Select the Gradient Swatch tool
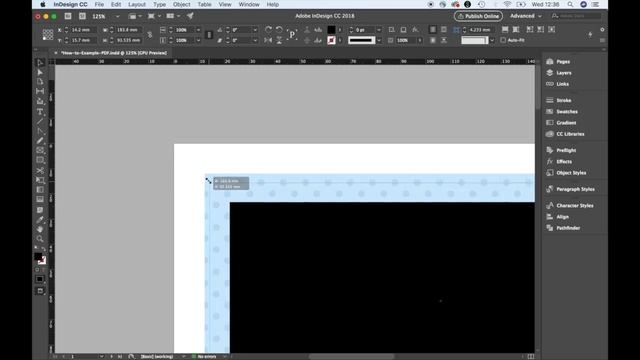640x360 pixels. [40, 190]
